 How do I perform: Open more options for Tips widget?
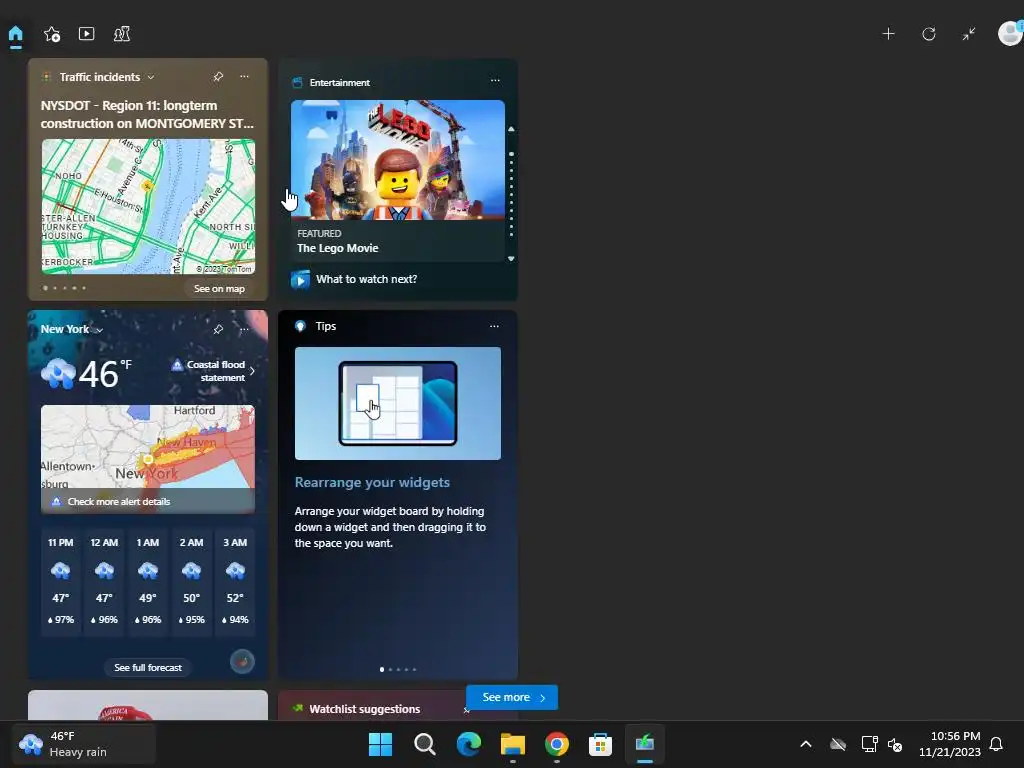pos(494,326)
